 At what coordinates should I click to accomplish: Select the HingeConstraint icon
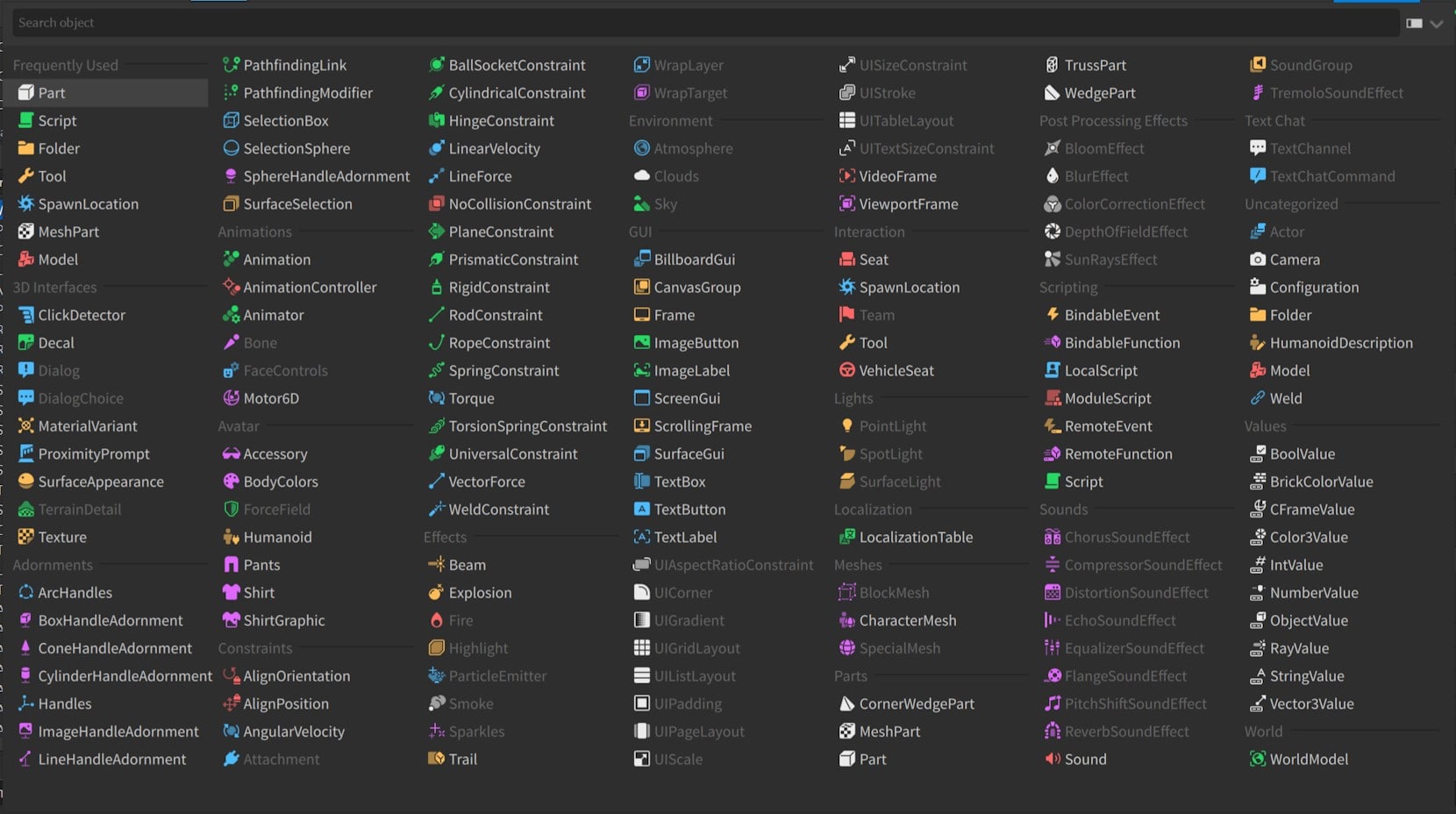pyautogui.click(x=436, y=121)
